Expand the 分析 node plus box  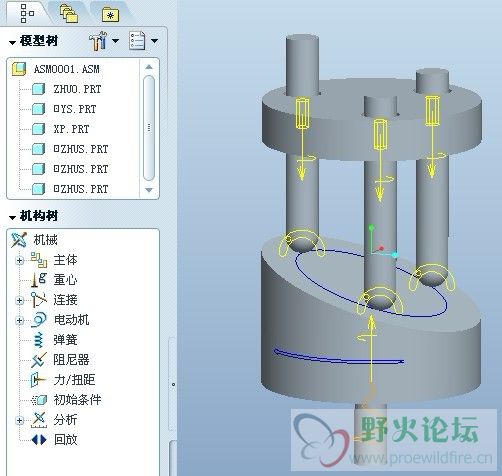[19, 420]
